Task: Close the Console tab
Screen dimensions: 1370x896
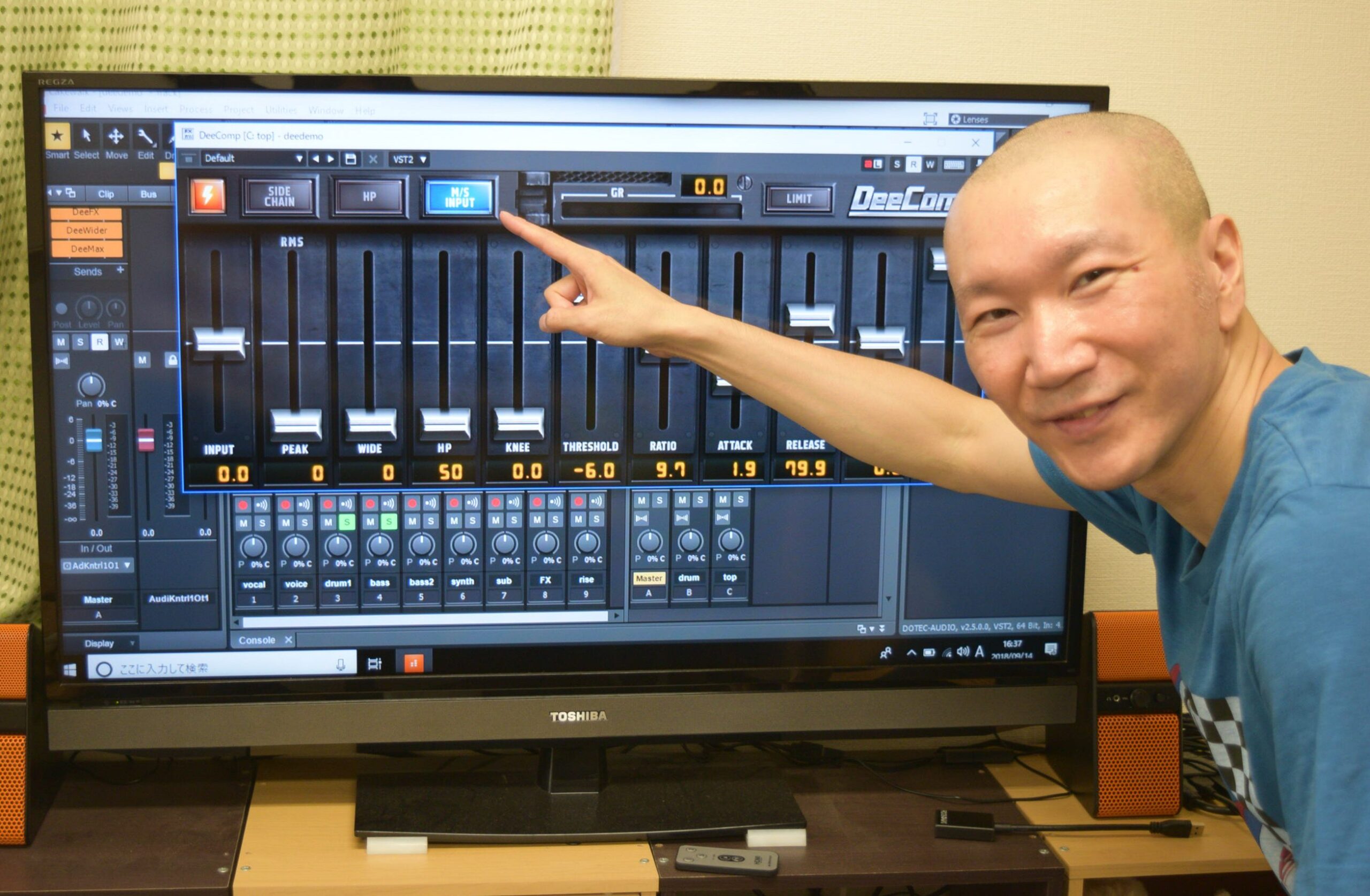Action: [x=288, y=640]
